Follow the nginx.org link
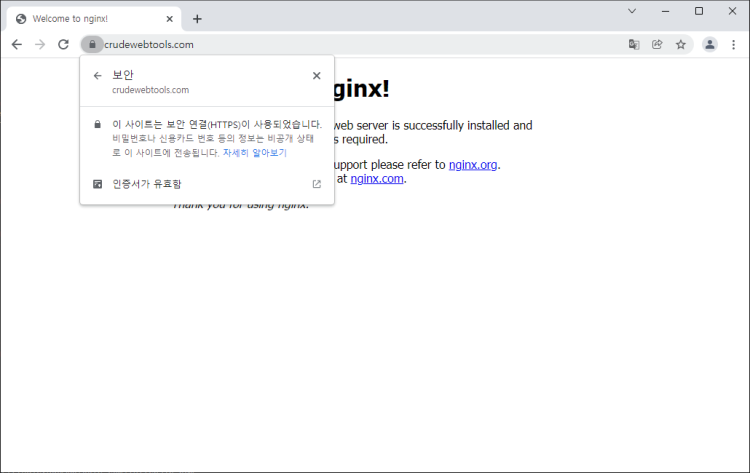Screen dimensions: 750x473 coord(472,165)
